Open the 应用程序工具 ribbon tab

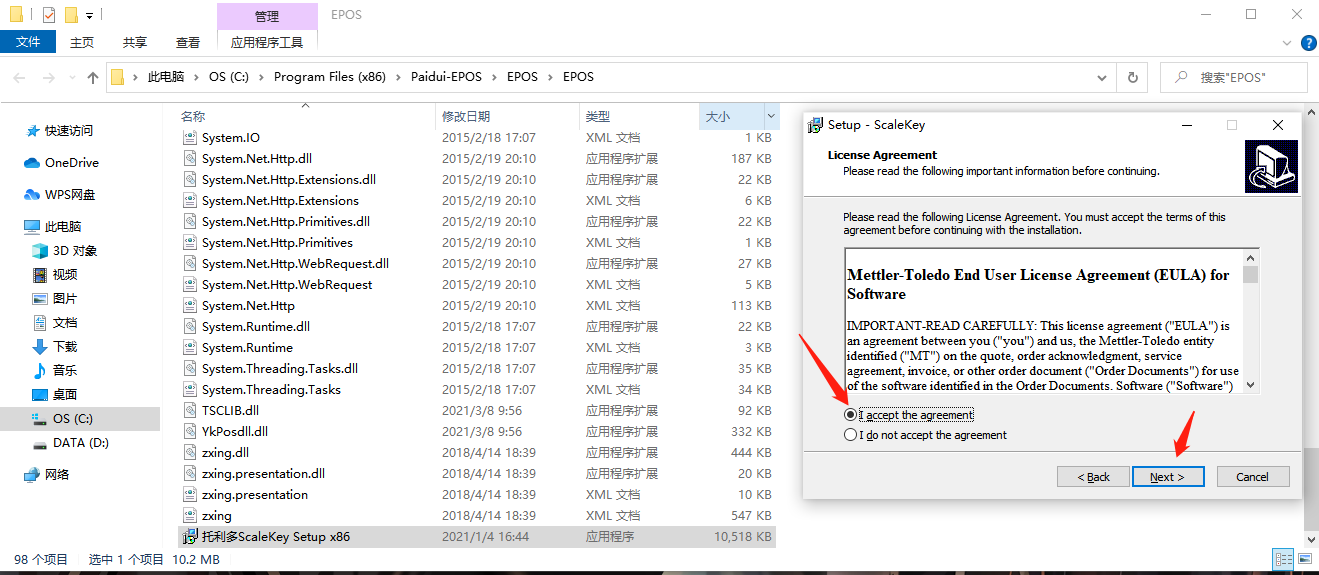pyautogui.click(x=267, y=42)
